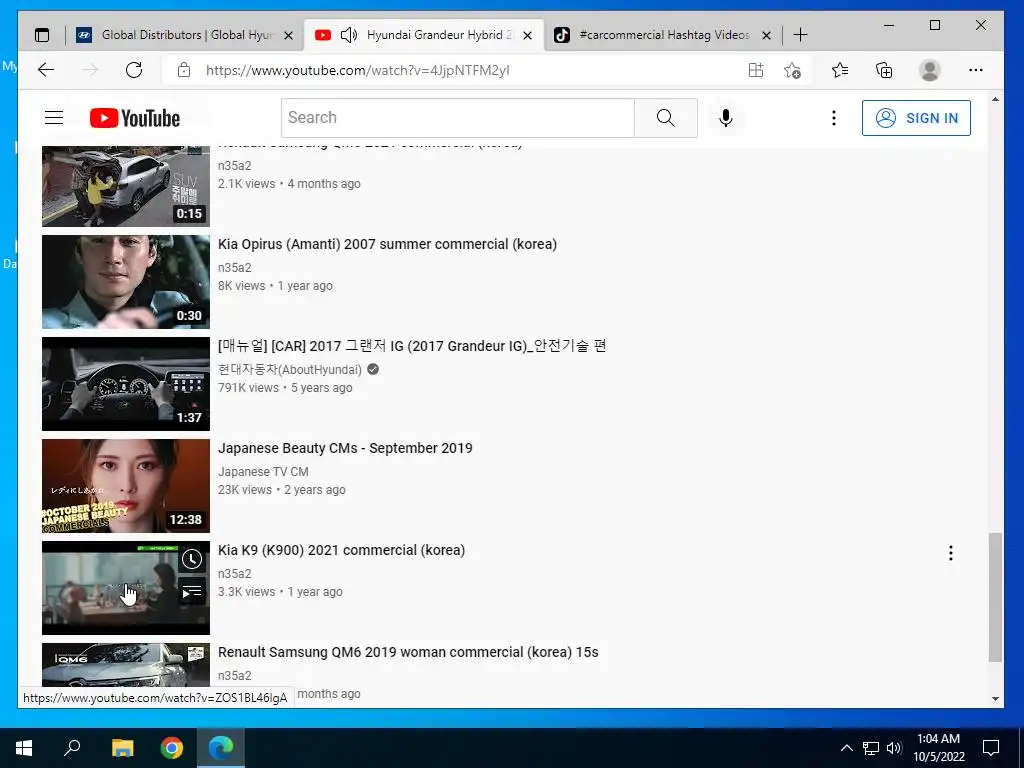
Task: Open the 2017 Grandeur IG video thumbnail
Action: [126, 383]
